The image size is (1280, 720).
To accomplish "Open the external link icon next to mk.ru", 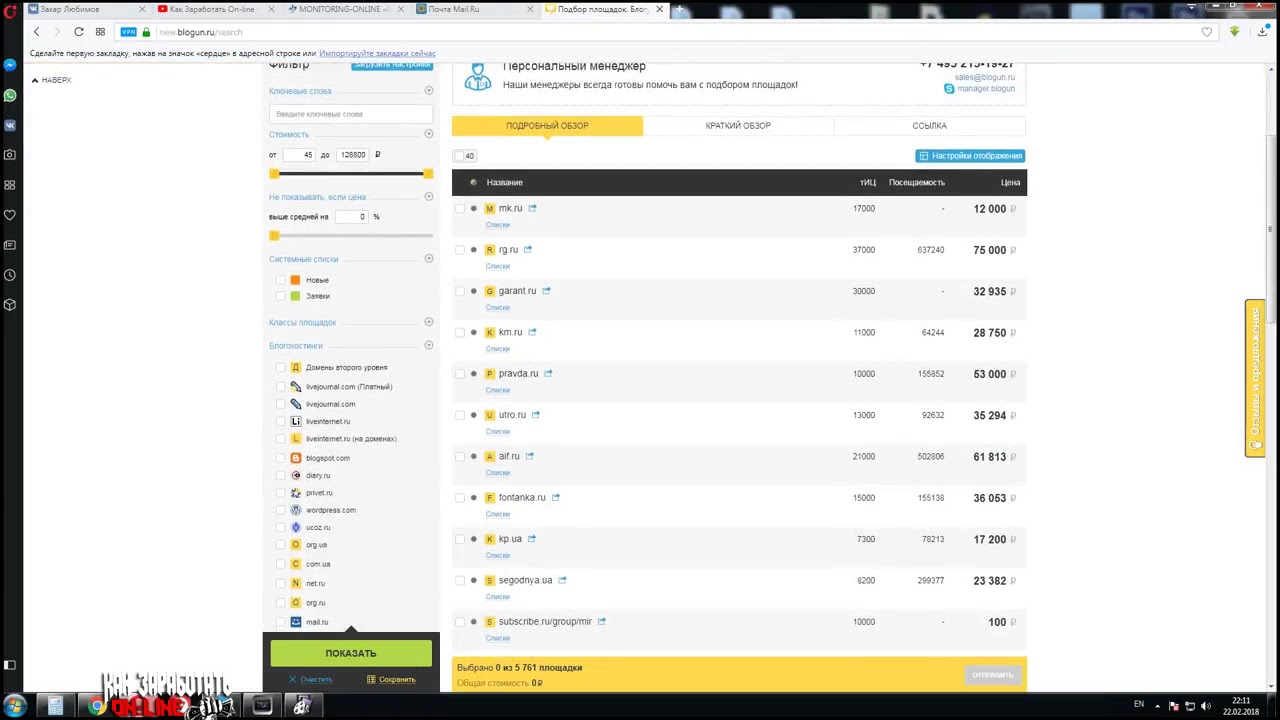I will (532, 208).
